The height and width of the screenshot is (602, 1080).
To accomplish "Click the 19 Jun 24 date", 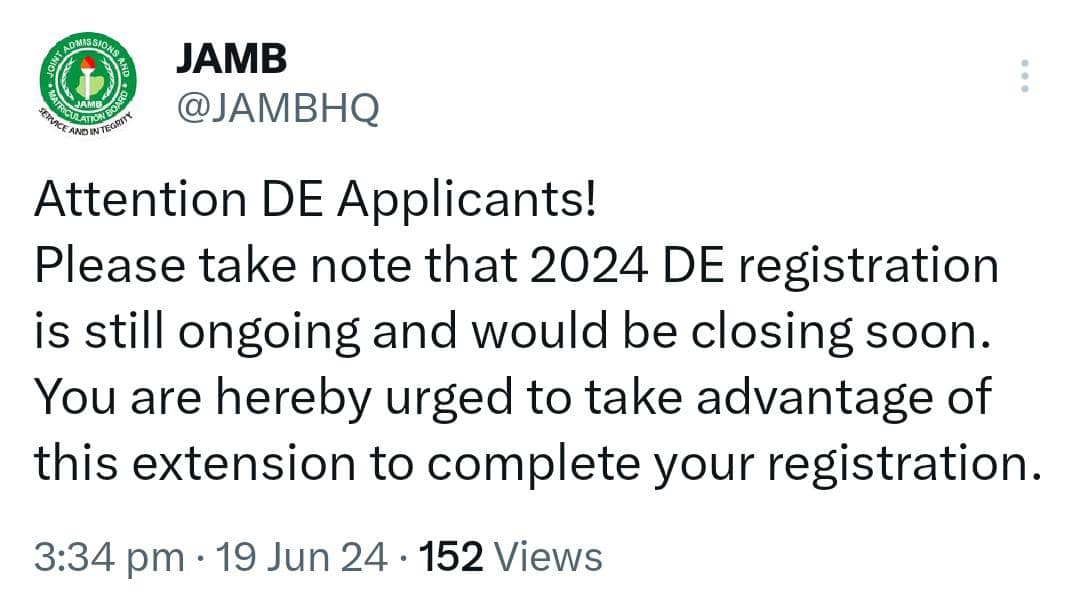I will click(x=301, y=557).
